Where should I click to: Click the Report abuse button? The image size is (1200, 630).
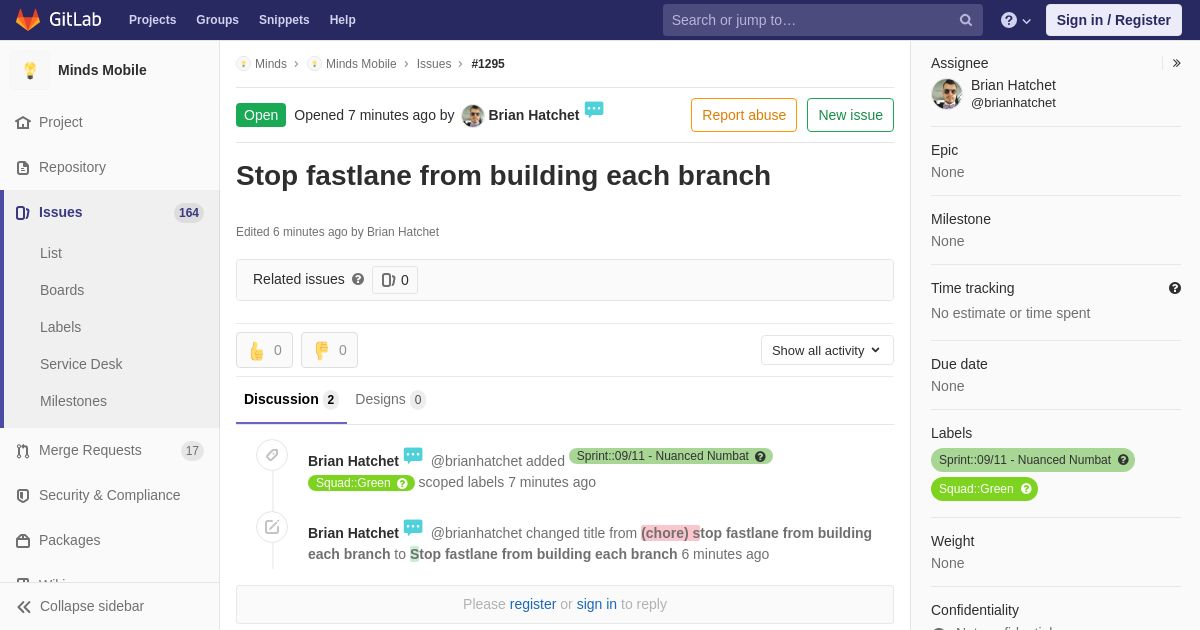click(744, 115)
